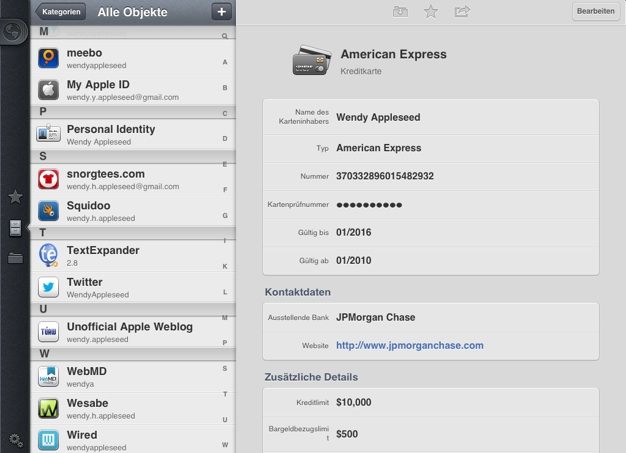This screenshot has height=453, width=626.
Task: Tap the Gültig ab 01/2010 value
Action: 354,260
